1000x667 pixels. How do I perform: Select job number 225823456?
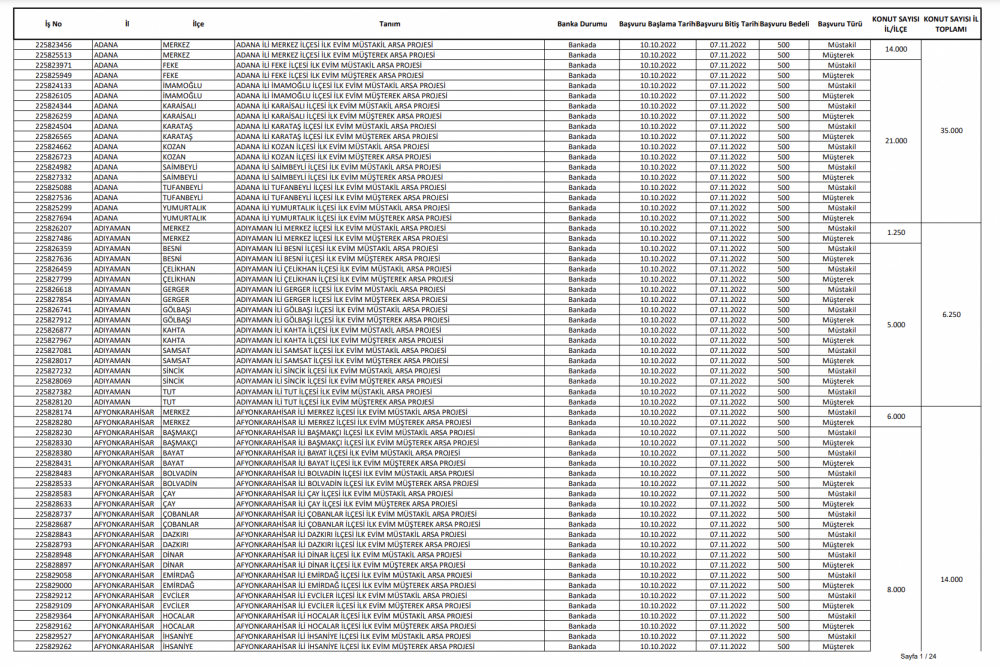point(54,45)
